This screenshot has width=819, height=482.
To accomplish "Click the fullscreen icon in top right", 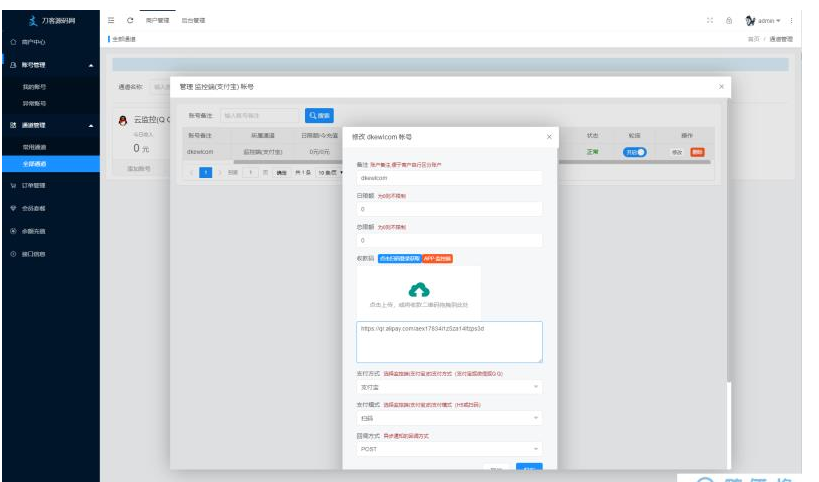I will tap(710, 20).
